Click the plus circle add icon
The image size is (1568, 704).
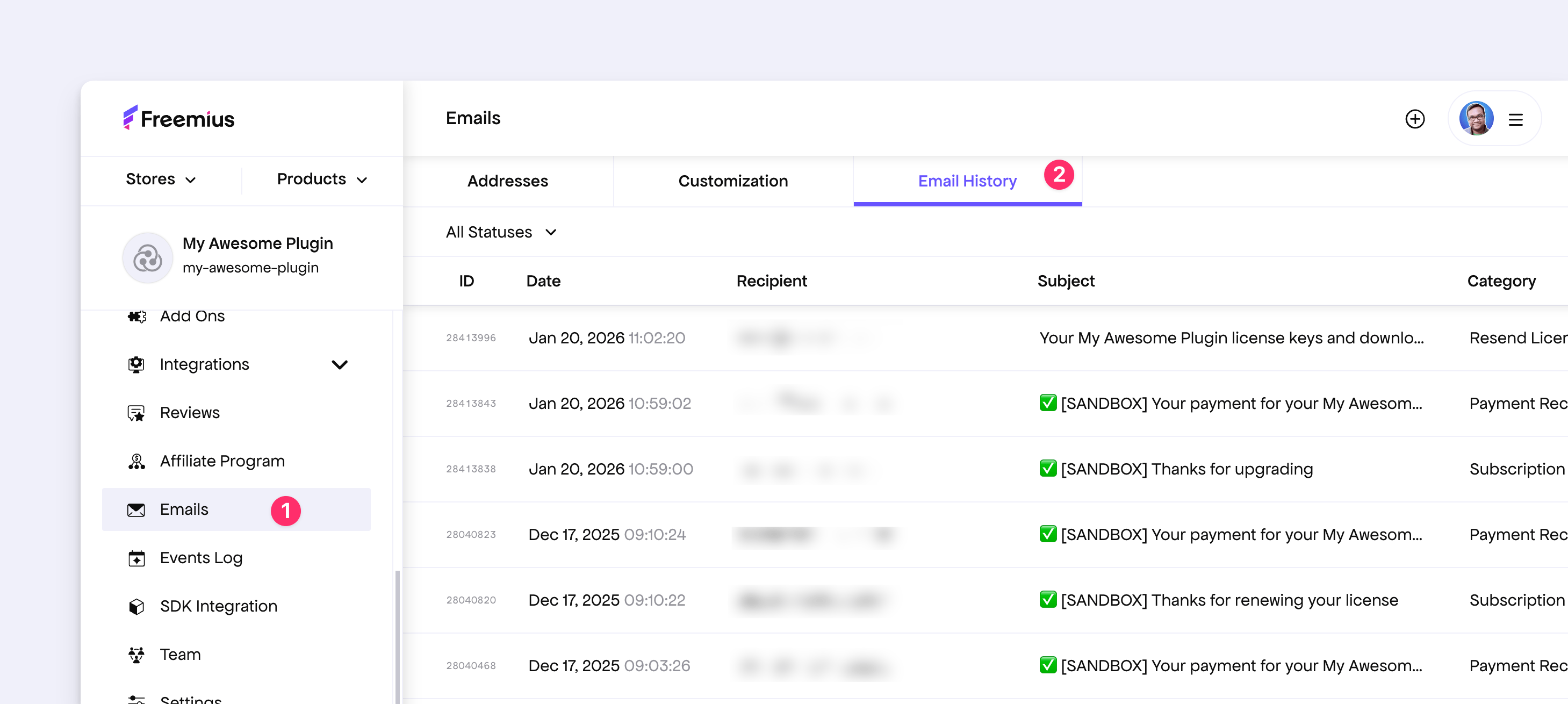click(x=1415, y=119)
